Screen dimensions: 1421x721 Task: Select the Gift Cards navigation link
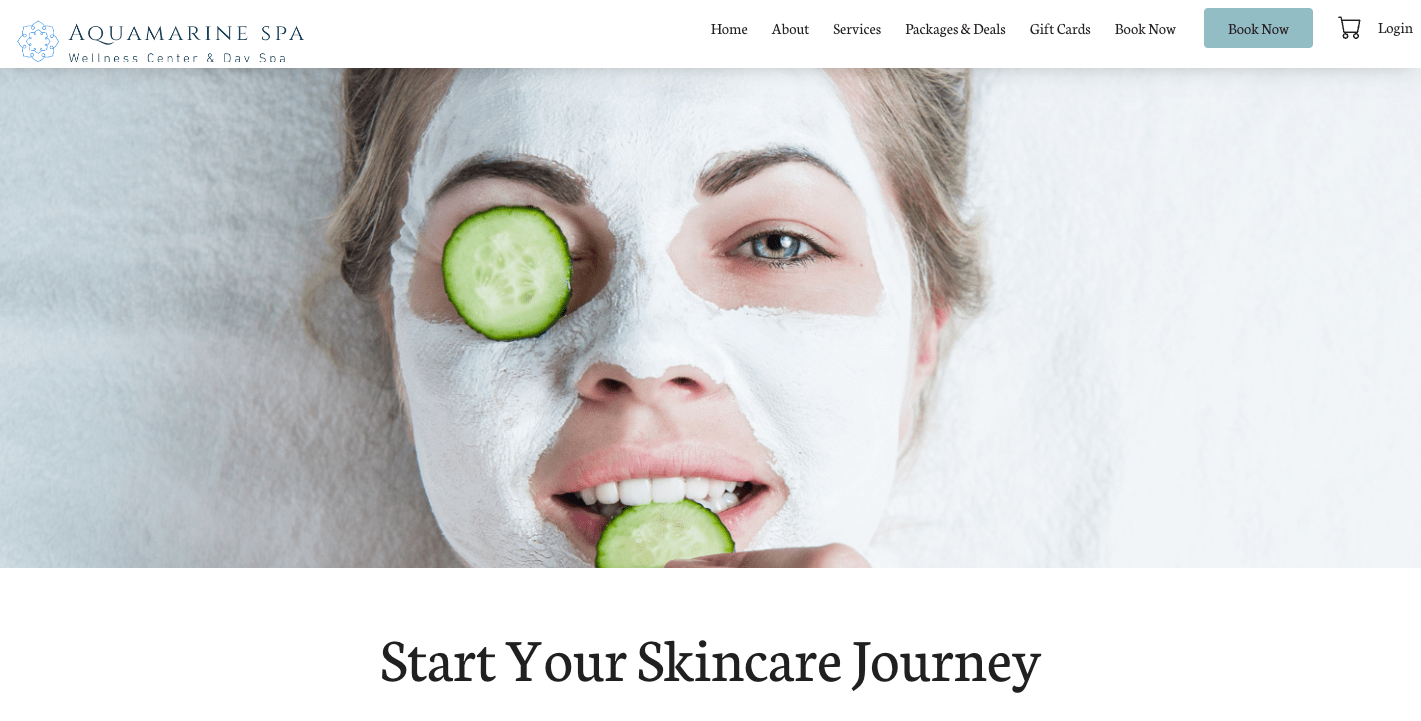pos(1060,29)
